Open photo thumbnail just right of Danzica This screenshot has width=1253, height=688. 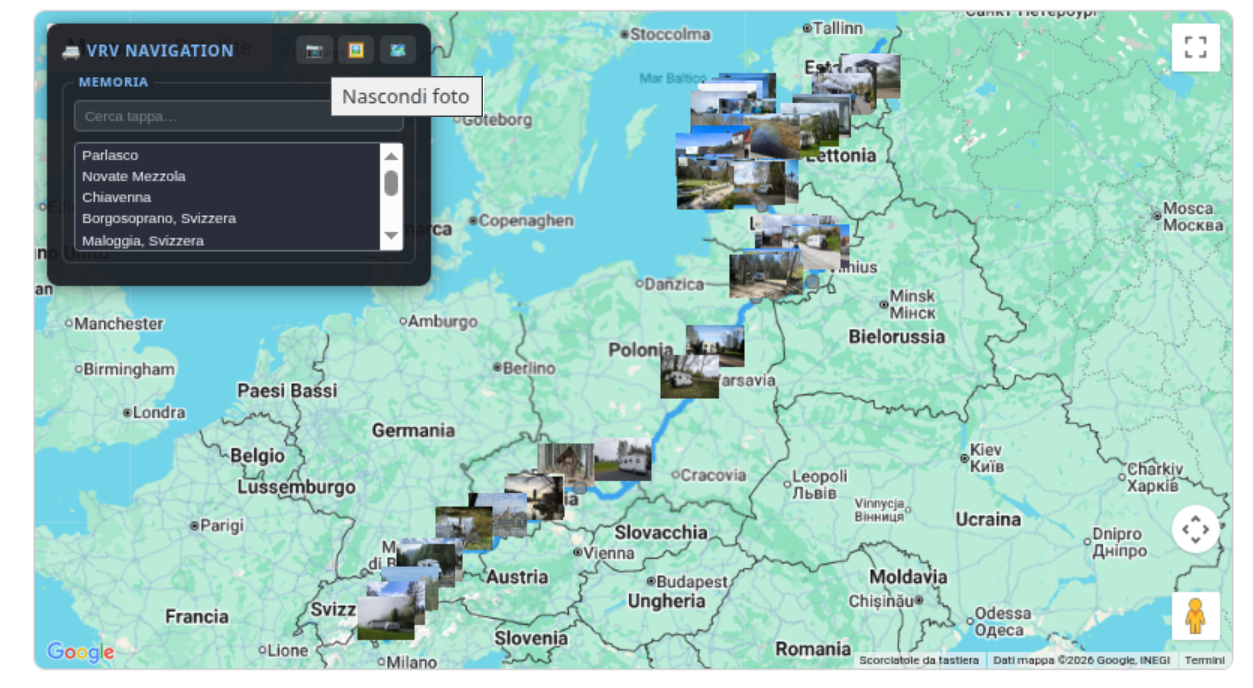pyautogui.click(x=765, y=275)
